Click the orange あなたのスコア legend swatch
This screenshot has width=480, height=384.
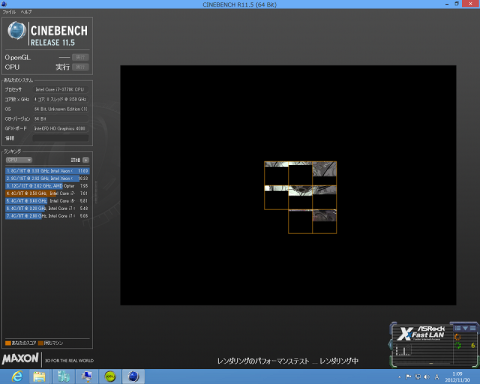[8, 343]
